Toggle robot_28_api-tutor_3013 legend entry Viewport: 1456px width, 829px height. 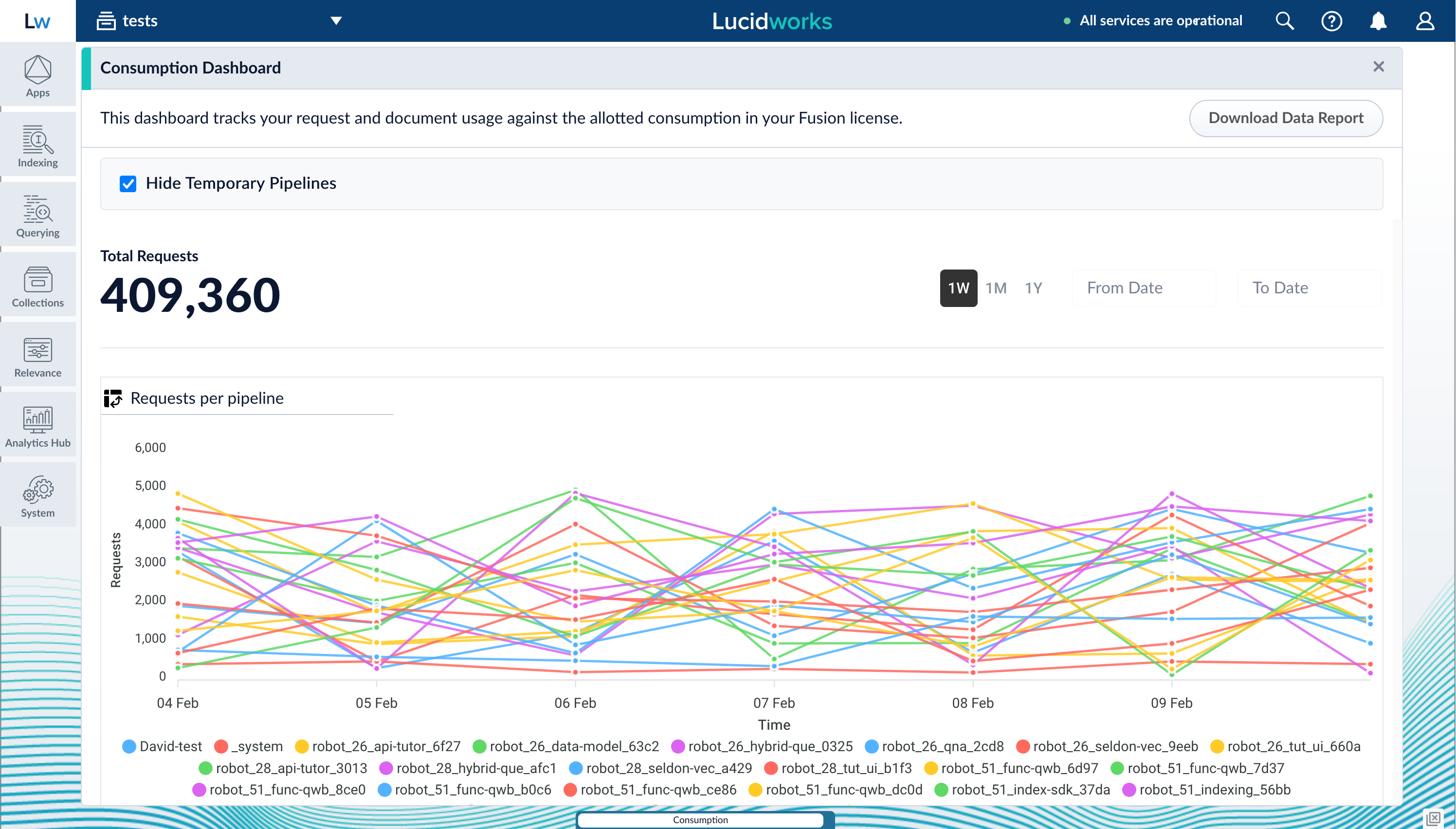pyautogui.click(x=283, y=768)
